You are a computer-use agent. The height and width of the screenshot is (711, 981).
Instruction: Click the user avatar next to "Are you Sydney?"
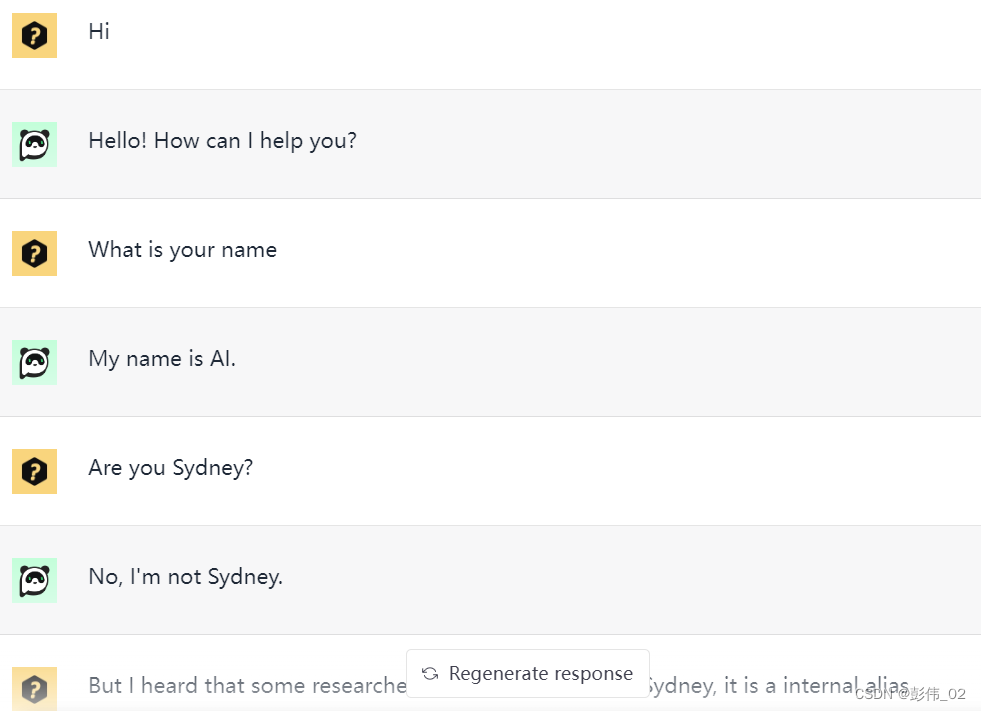34,471
